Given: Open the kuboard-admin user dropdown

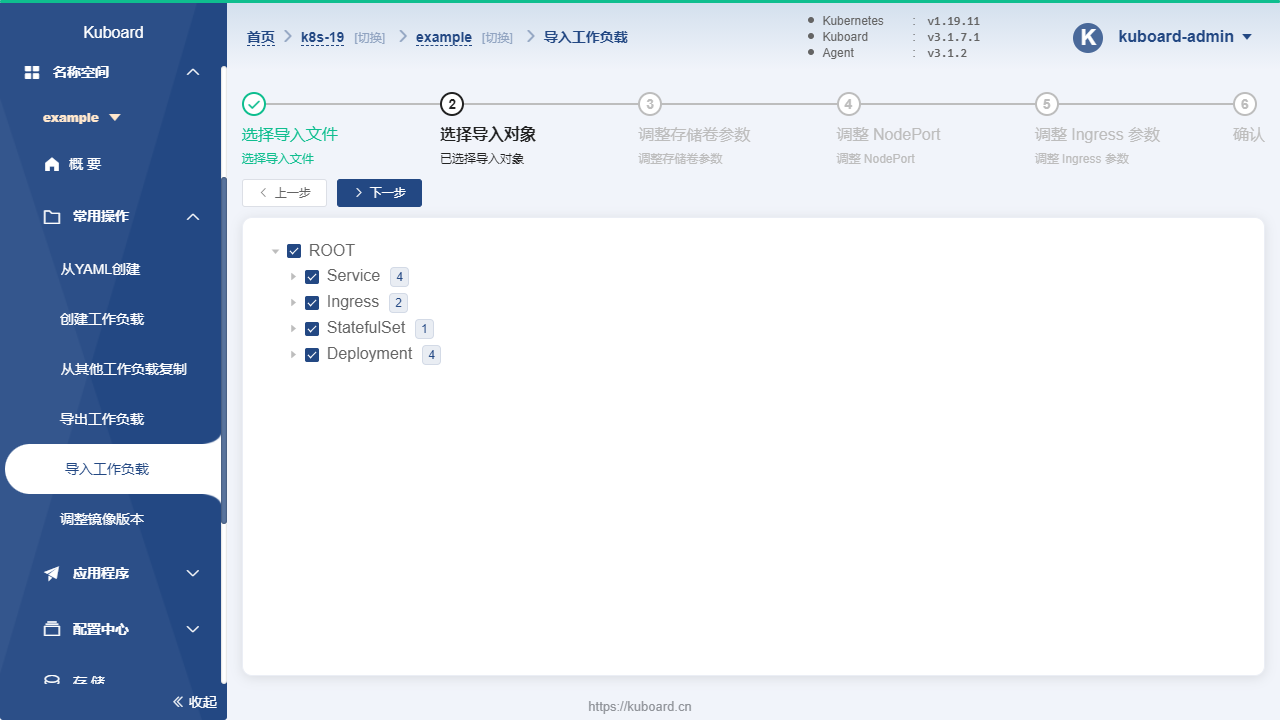Looking at the screenshot, I should click(1185, 37).
